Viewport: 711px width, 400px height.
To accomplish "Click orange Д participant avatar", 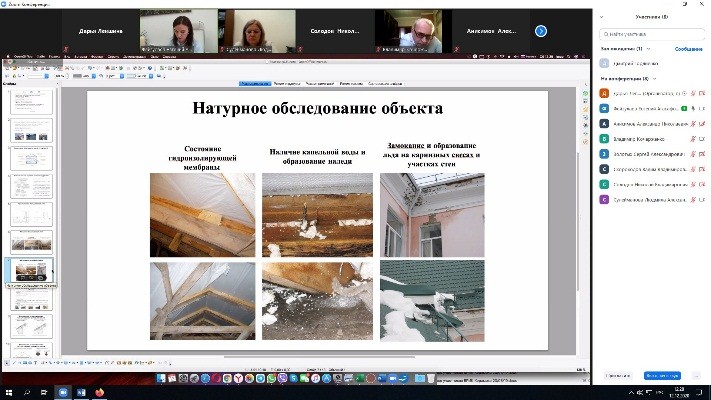I will click(x=604, y=93).
